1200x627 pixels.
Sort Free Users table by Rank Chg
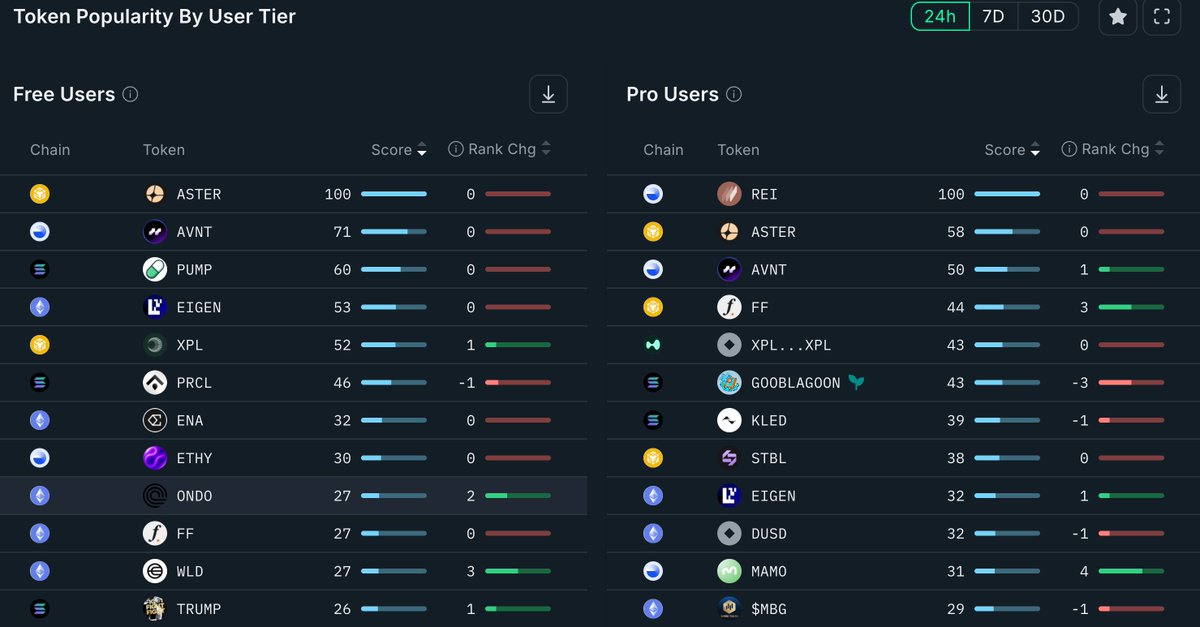pyautogui.click(x=509, y=149)
